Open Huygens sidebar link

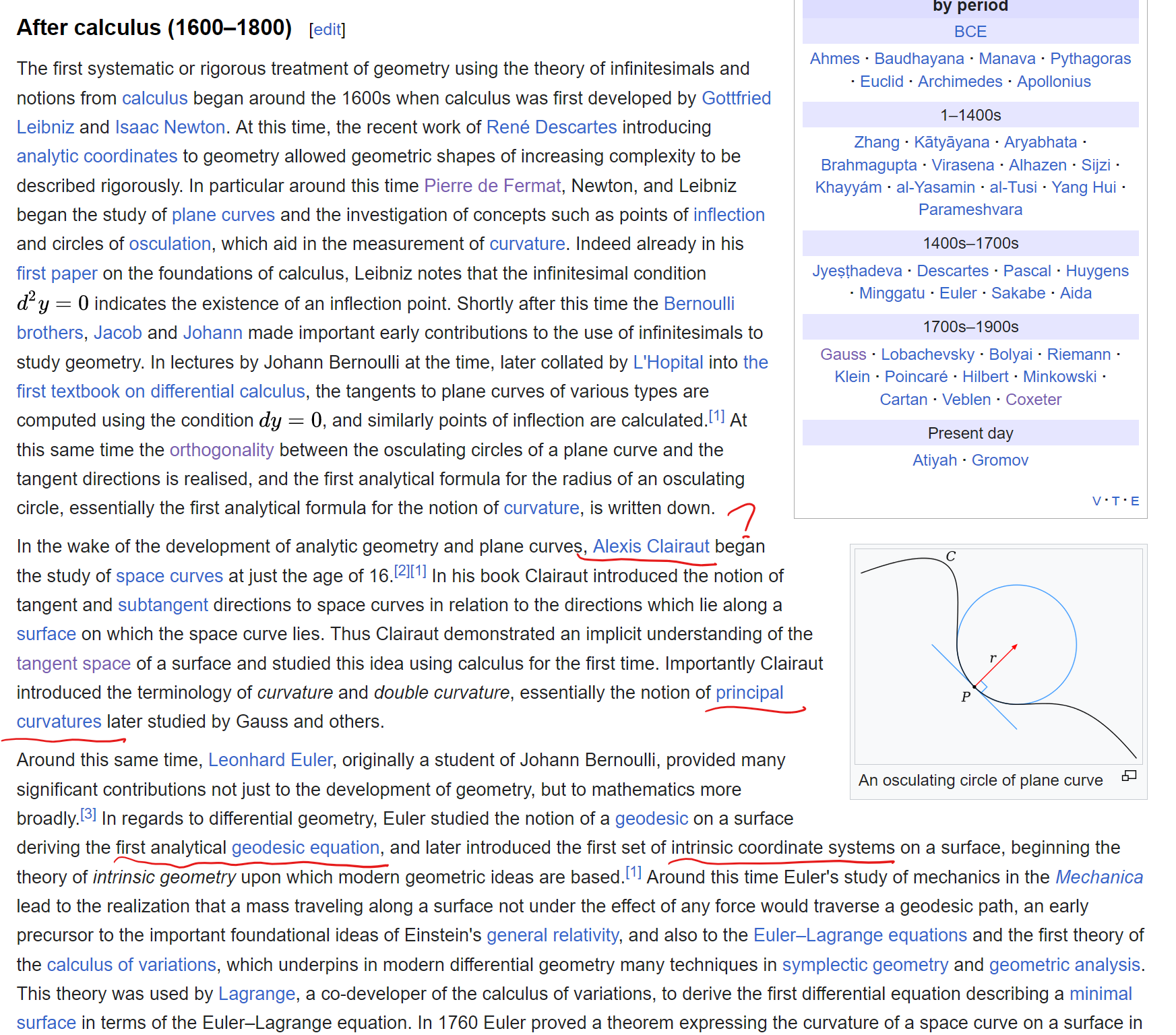[x=1097, y=271]
